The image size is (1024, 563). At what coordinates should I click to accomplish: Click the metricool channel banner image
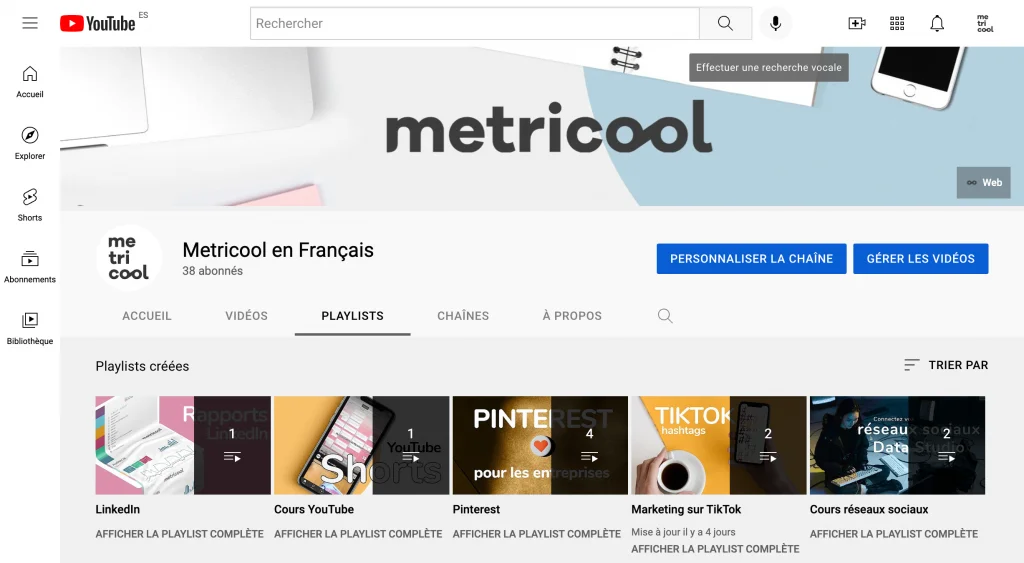point(542,127)
